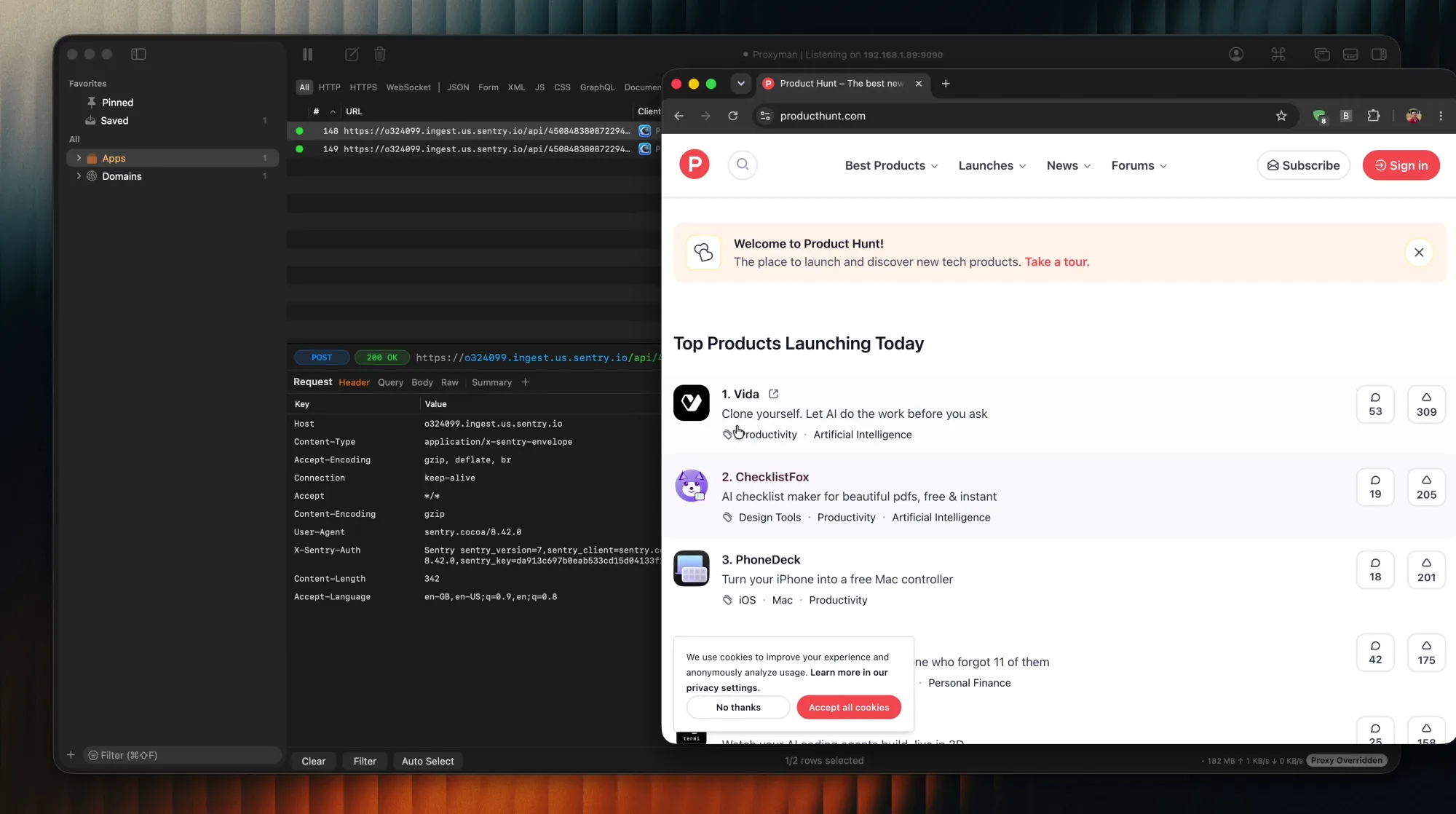Click the Take a tour link
This screenshot has height=814, width=1456.
[x=1056, y=262]
